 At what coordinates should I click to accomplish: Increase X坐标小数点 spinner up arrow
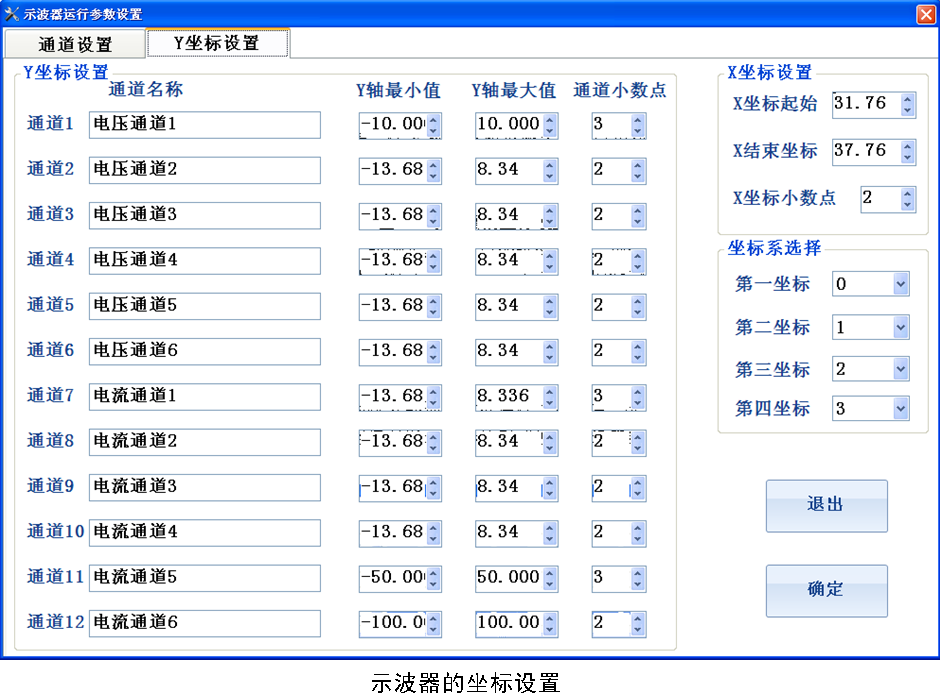(x=907, y=193)
